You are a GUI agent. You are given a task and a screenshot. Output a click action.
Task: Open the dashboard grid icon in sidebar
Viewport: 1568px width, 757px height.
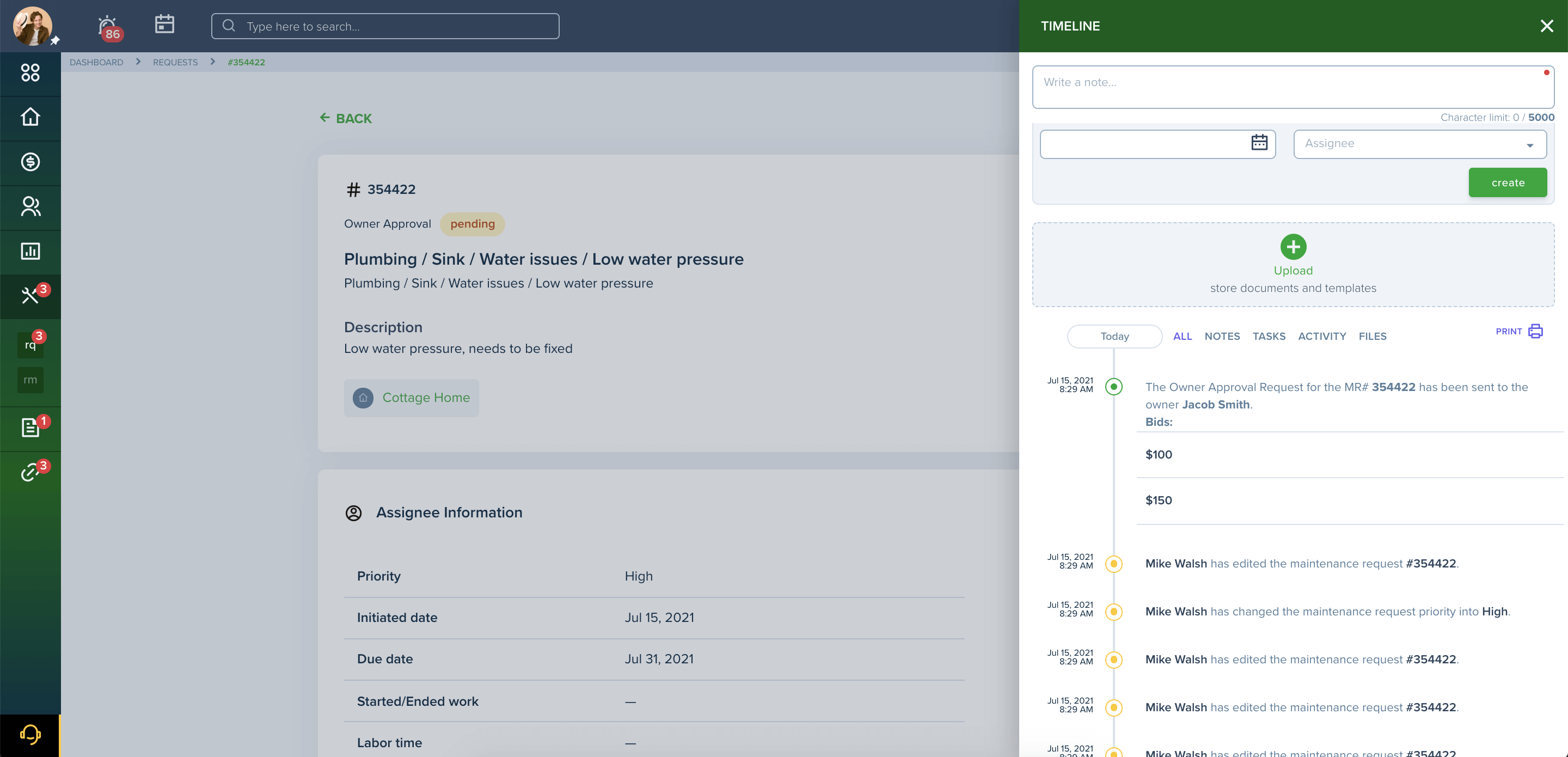coord(30,73)
